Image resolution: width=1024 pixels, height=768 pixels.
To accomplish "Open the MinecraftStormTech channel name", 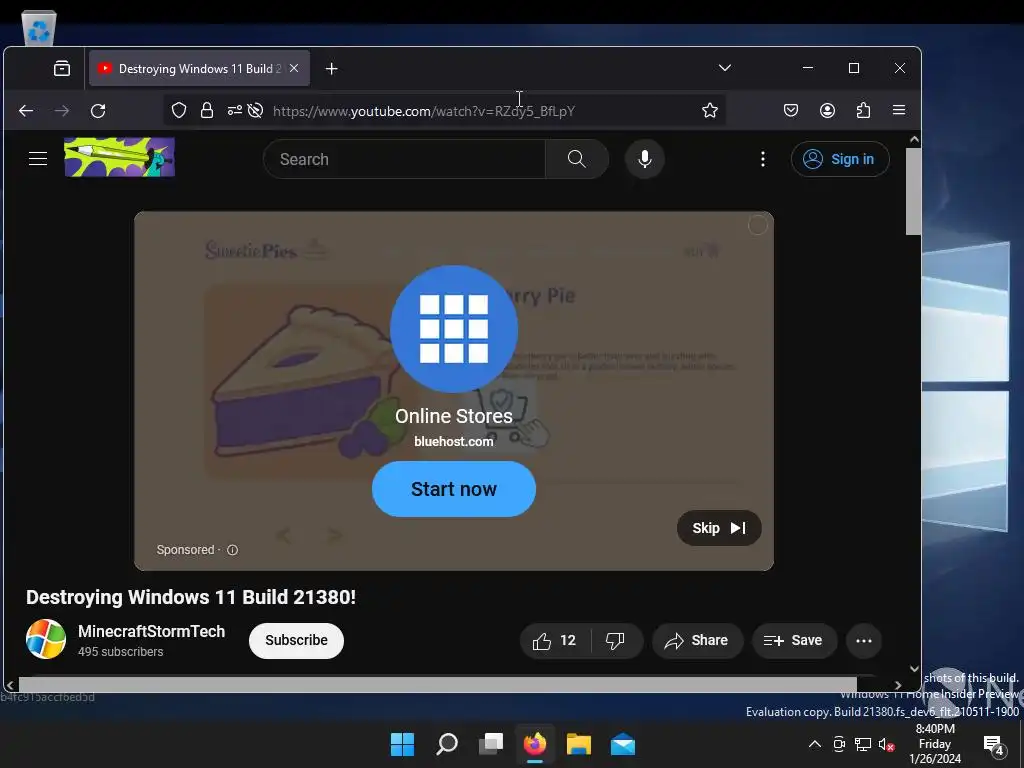I will [x=152, y=632].
